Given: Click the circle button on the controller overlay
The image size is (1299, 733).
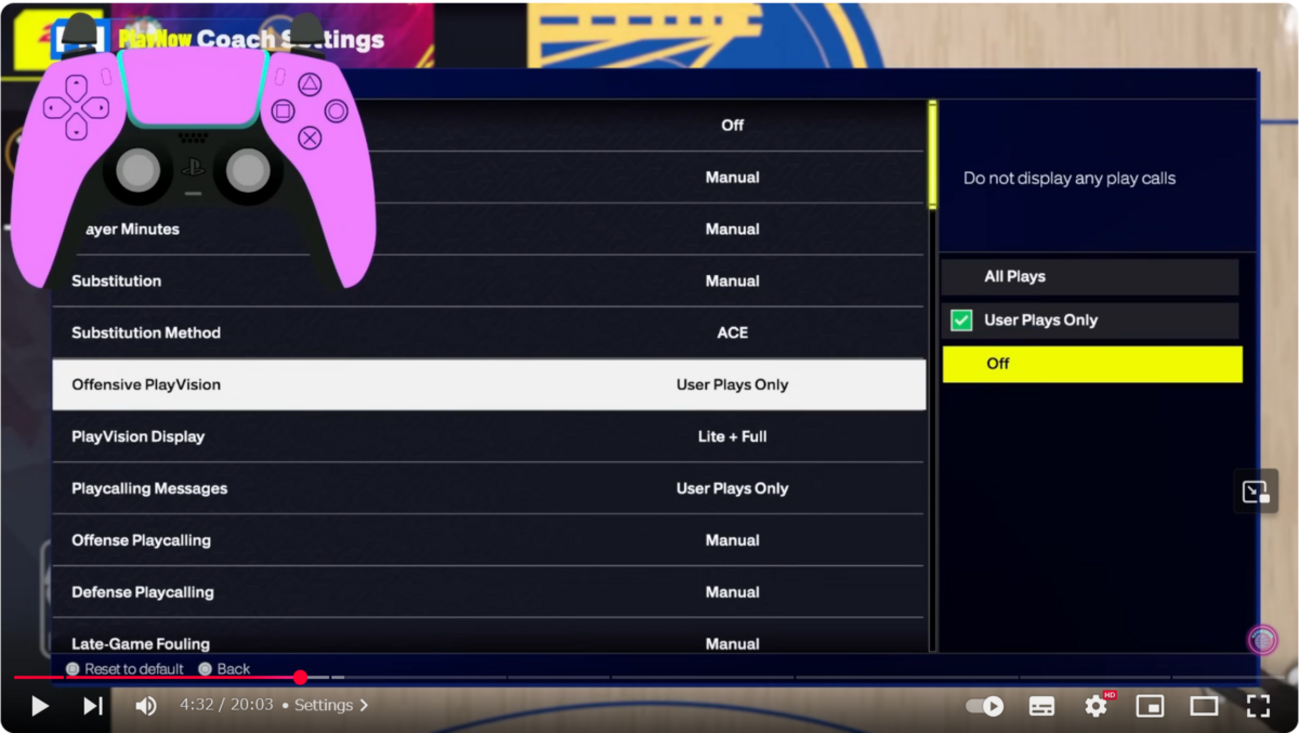Looking at the screenshot, I should pyautogui.click(x=336, y=111).
